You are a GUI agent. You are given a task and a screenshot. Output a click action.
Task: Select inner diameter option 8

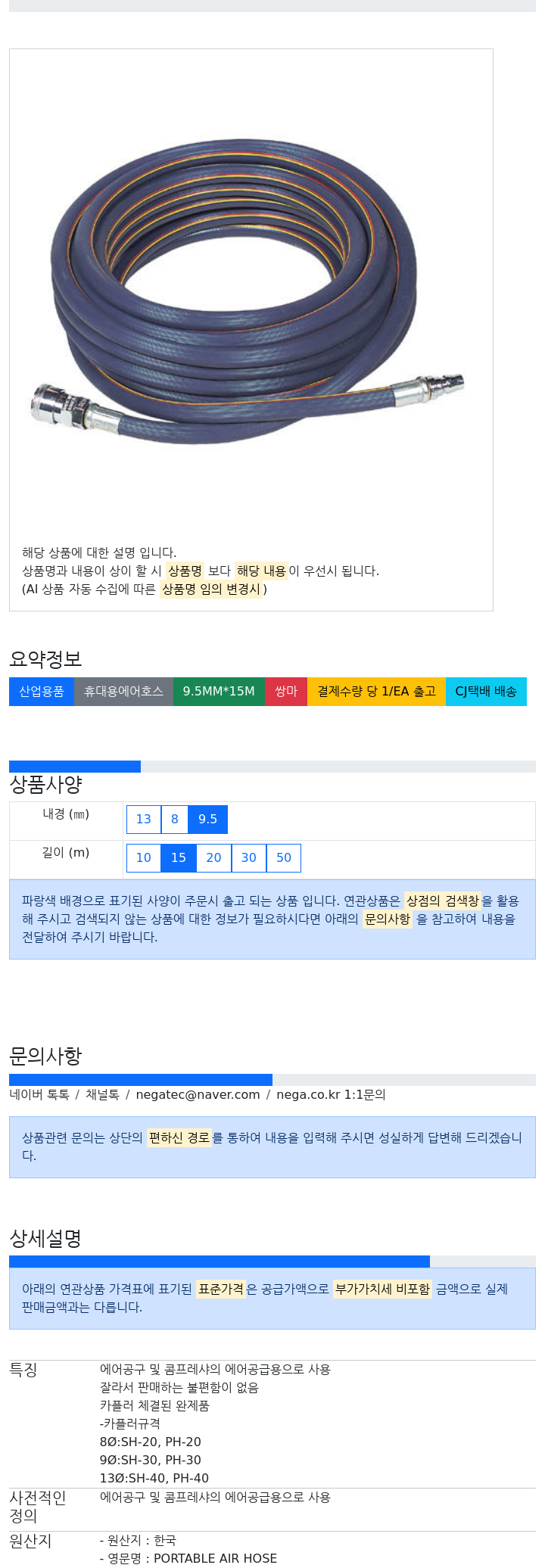(175, 819)
